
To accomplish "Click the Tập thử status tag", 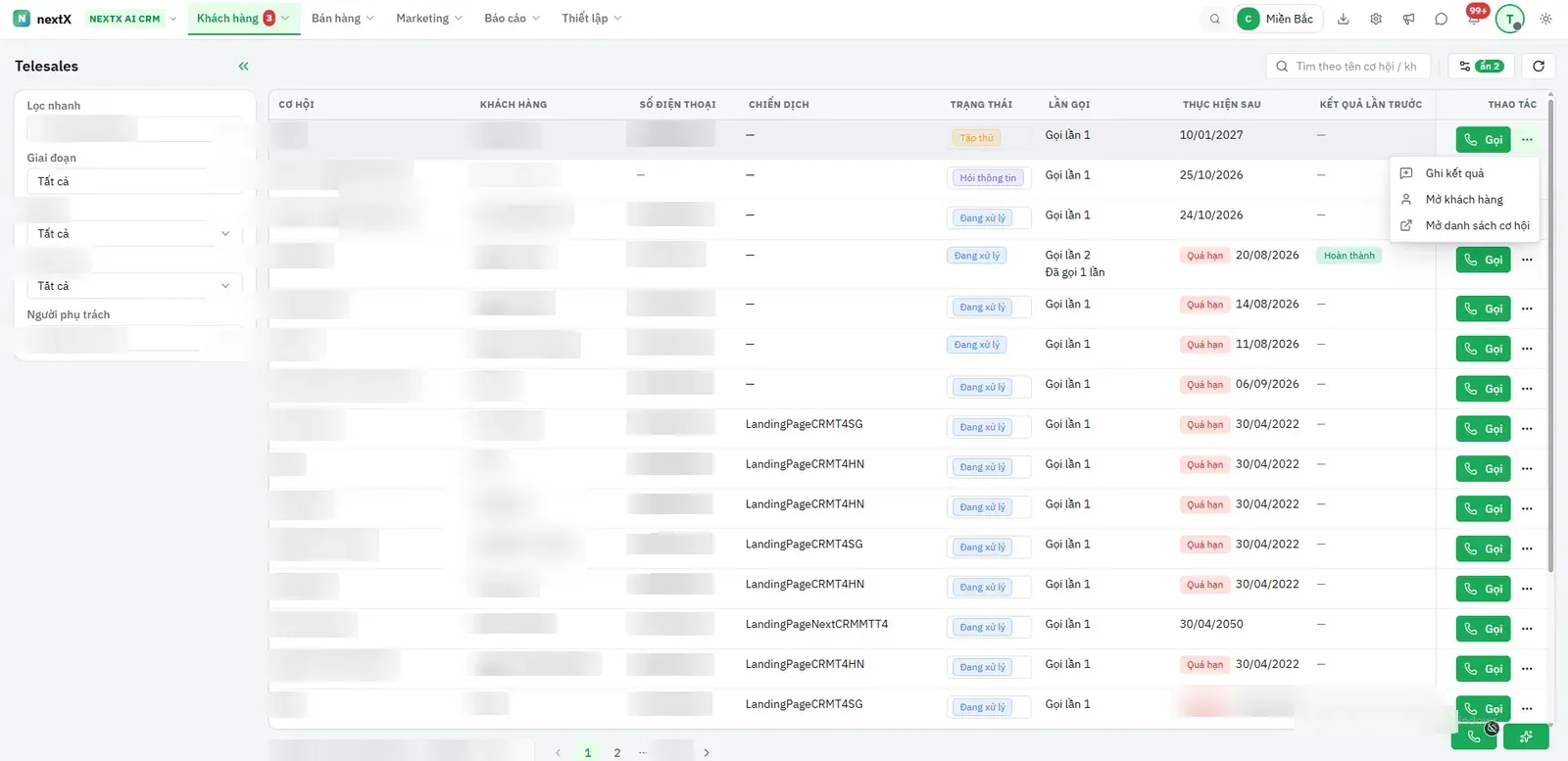I will coord(976,138).
